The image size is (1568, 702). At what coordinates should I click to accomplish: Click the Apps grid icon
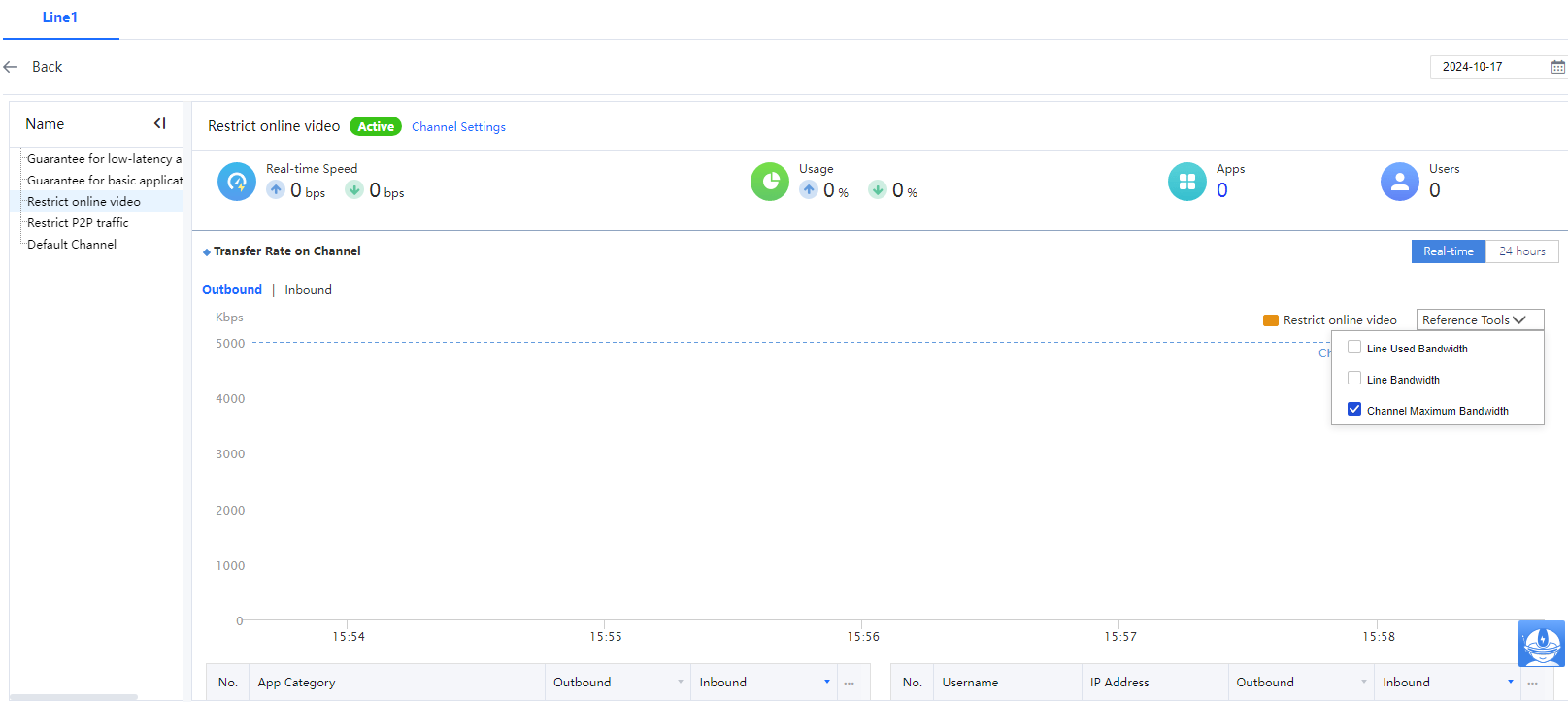[x=1186, y=182]
